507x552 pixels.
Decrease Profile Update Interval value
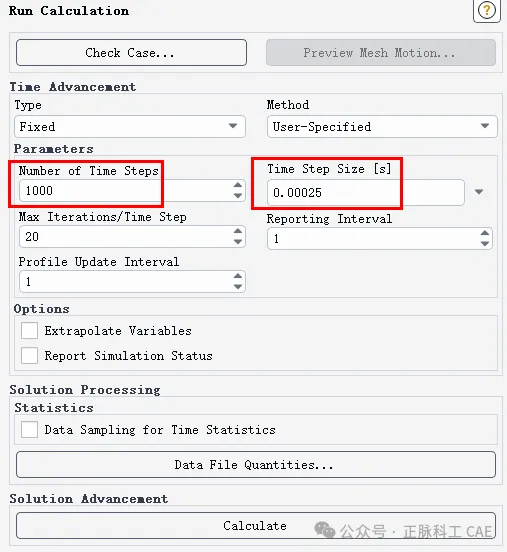(238, 287)
